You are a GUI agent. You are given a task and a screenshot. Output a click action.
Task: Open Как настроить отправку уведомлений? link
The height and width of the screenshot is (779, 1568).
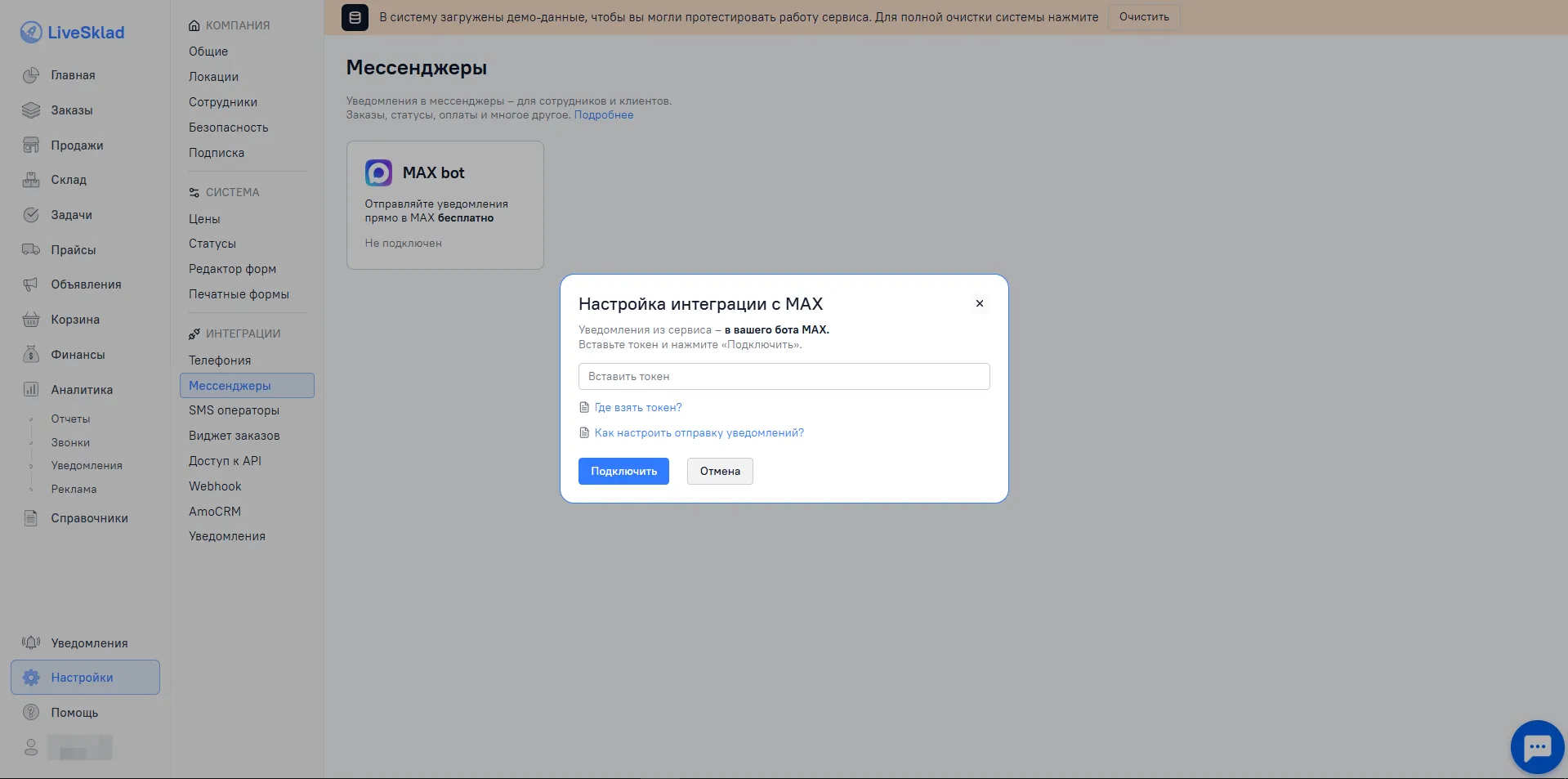[699, 433]
